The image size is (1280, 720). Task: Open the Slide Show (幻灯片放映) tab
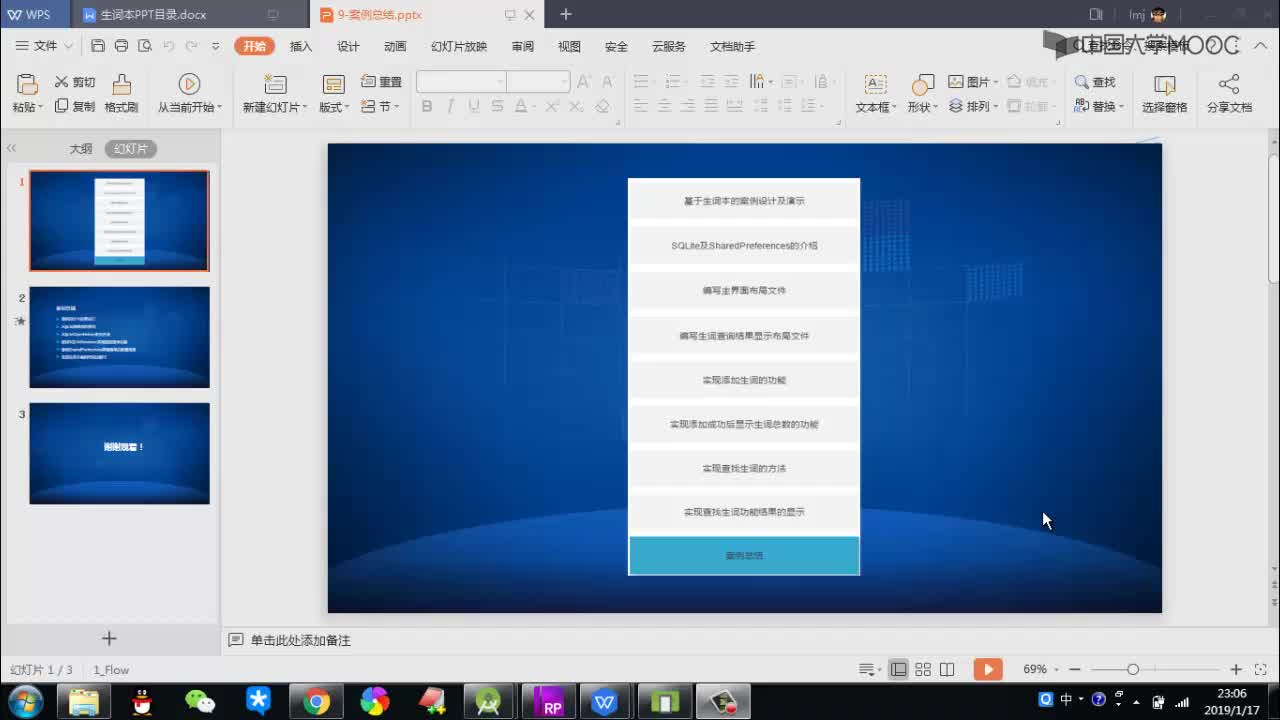click(x=459, y=46)
